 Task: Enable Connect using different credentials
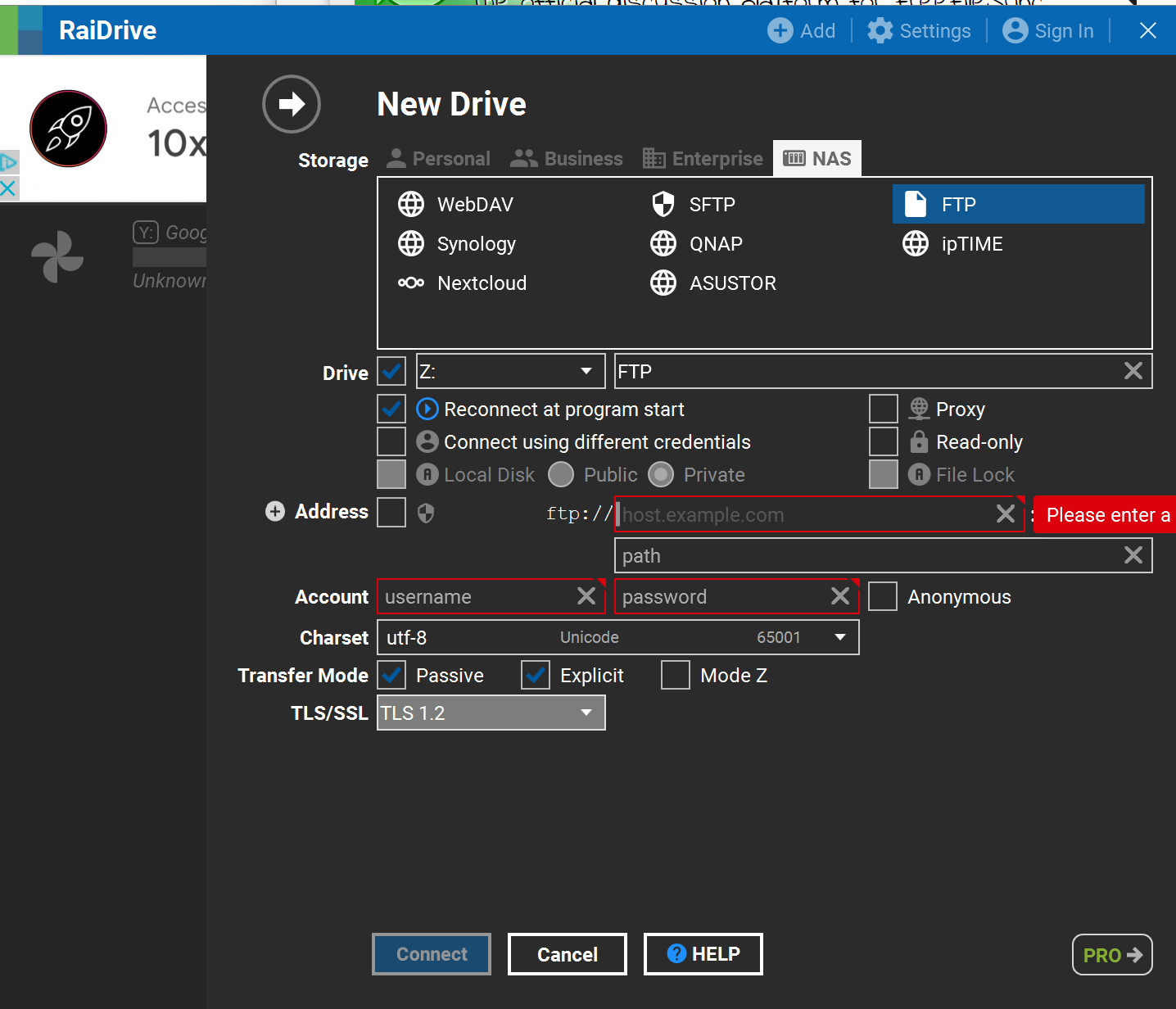[391, 441]
